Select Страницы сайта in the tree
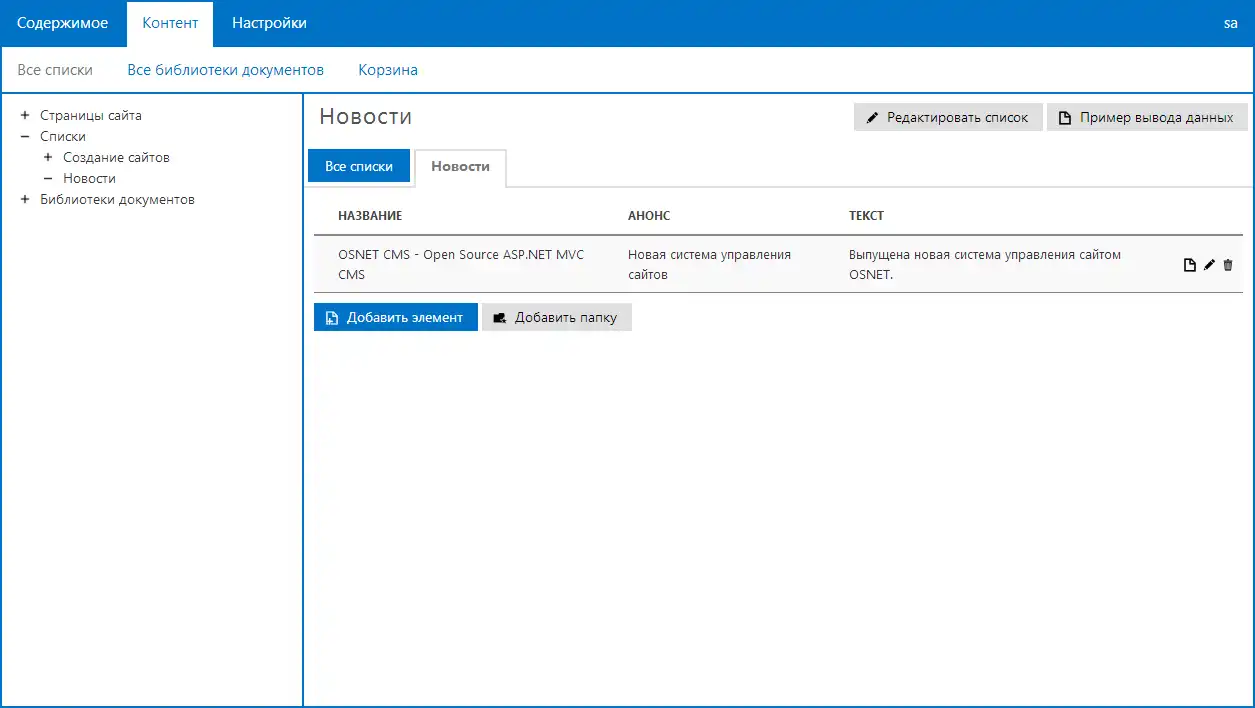Screen dimensions: 1255x708 [x=91, y=115]
